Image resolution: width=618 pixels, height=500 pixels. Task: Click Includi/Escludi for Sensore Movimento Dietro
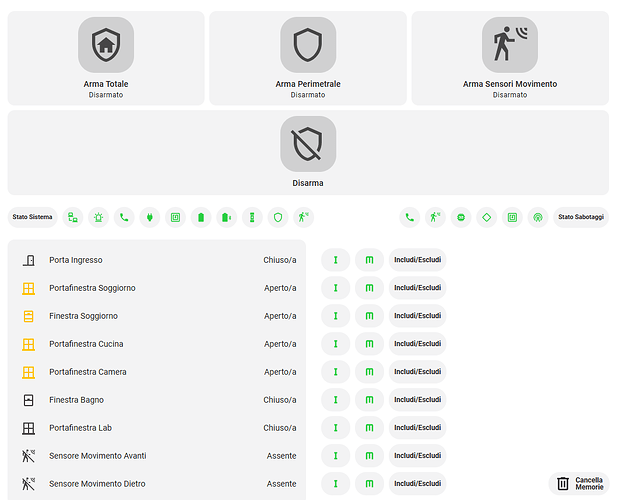pos(417,483)
